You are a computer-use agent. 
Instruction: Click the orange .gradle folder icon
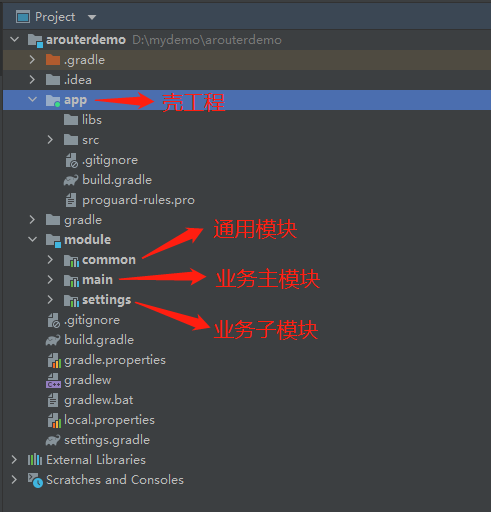[53, 60]
